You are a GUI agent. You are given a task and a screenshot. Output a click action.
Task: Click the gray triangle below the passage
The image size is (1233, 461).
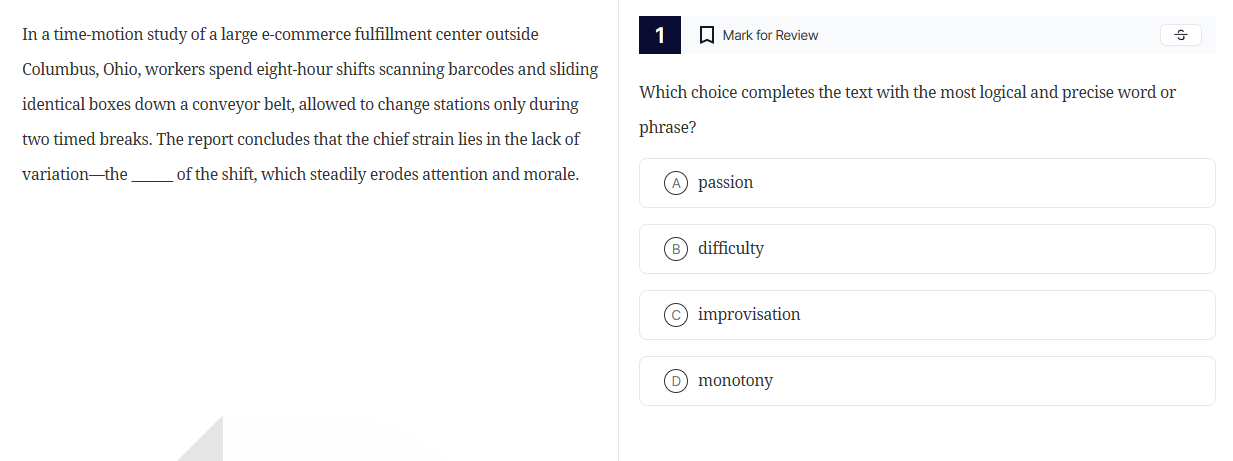coord(205,444)
